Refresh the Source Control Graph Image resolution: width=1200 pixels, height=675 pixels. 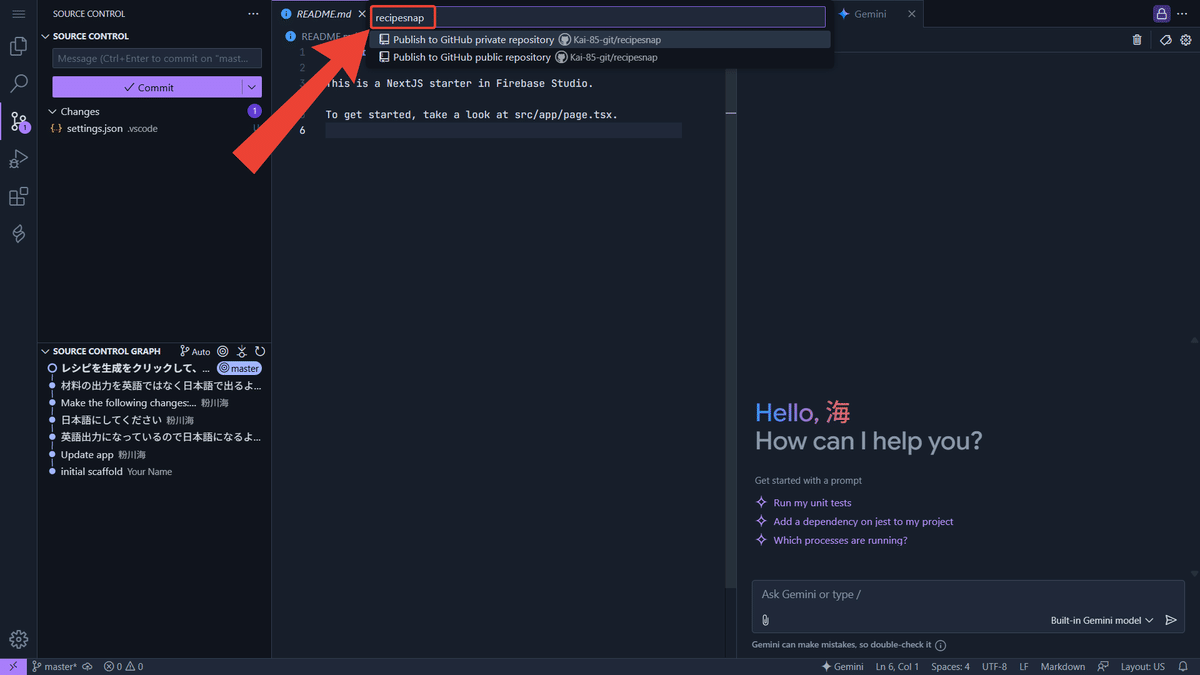tap(260, 351)
